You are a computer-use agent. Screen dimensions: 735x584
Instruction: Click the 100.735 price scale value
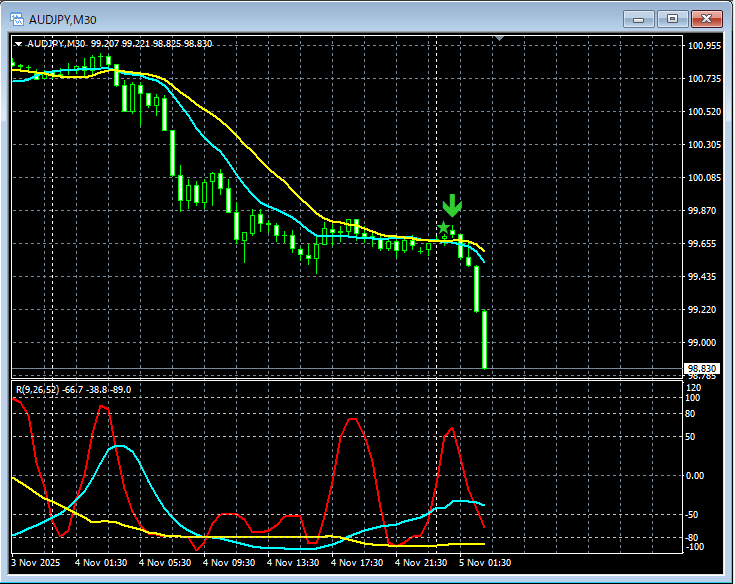[x=704, y=79]
